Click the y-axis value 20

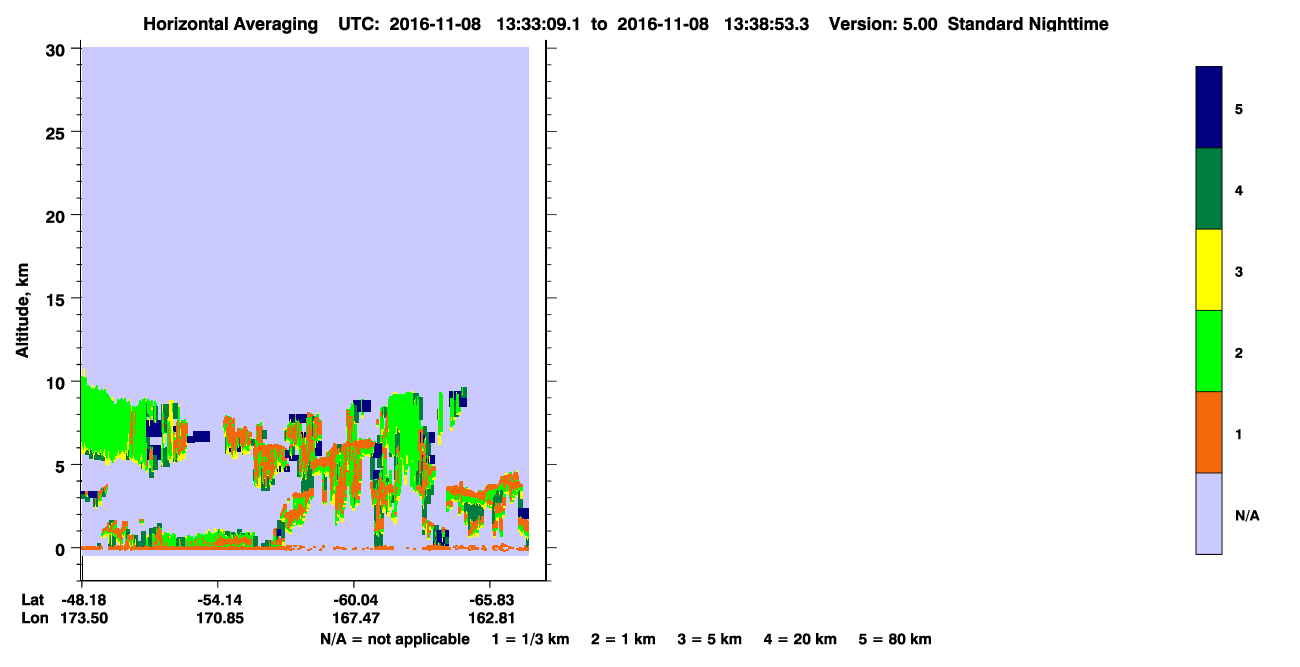(57, 215)
